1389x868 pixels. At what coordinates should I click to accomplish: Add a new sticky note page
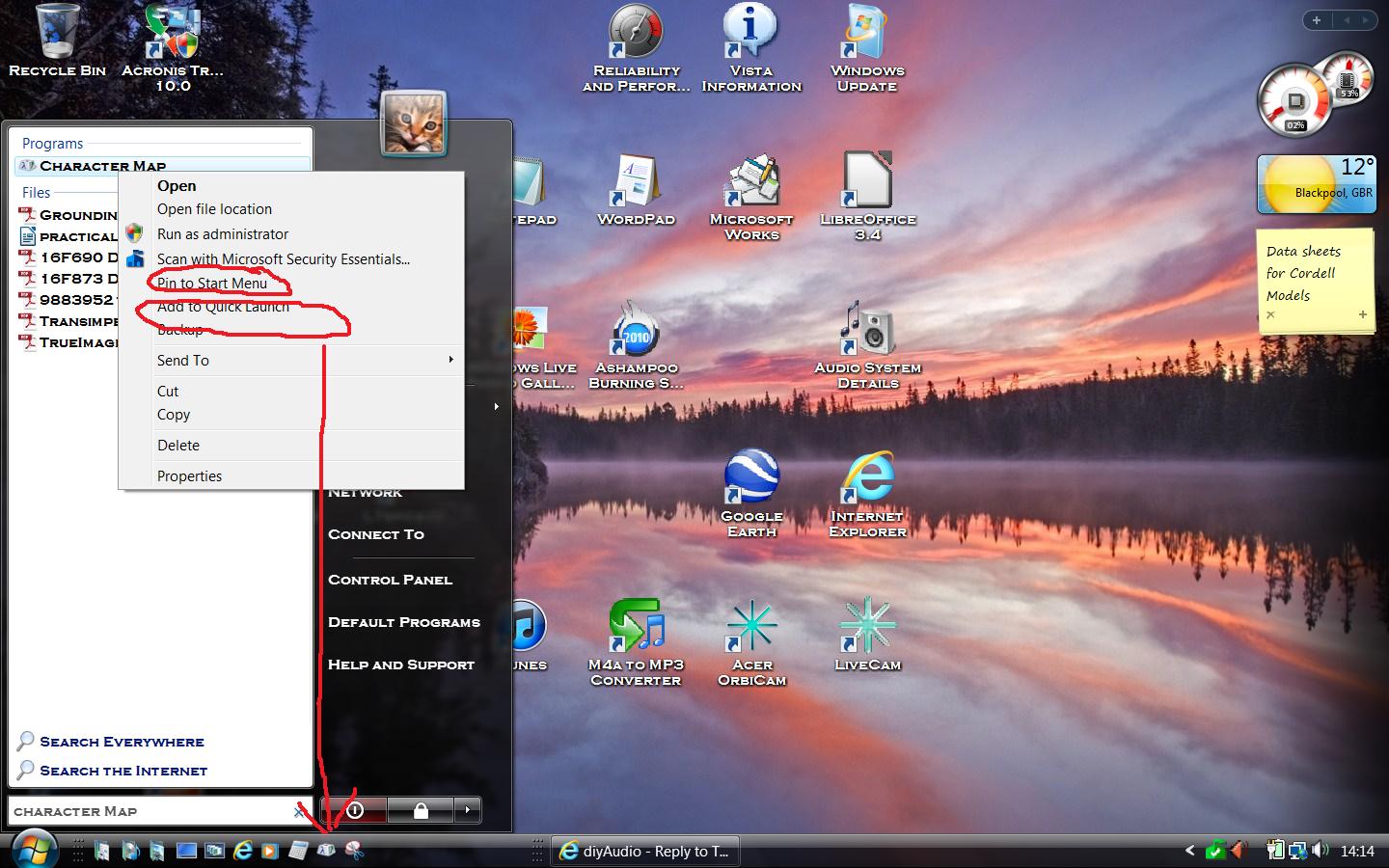(x=1362, y=314)
